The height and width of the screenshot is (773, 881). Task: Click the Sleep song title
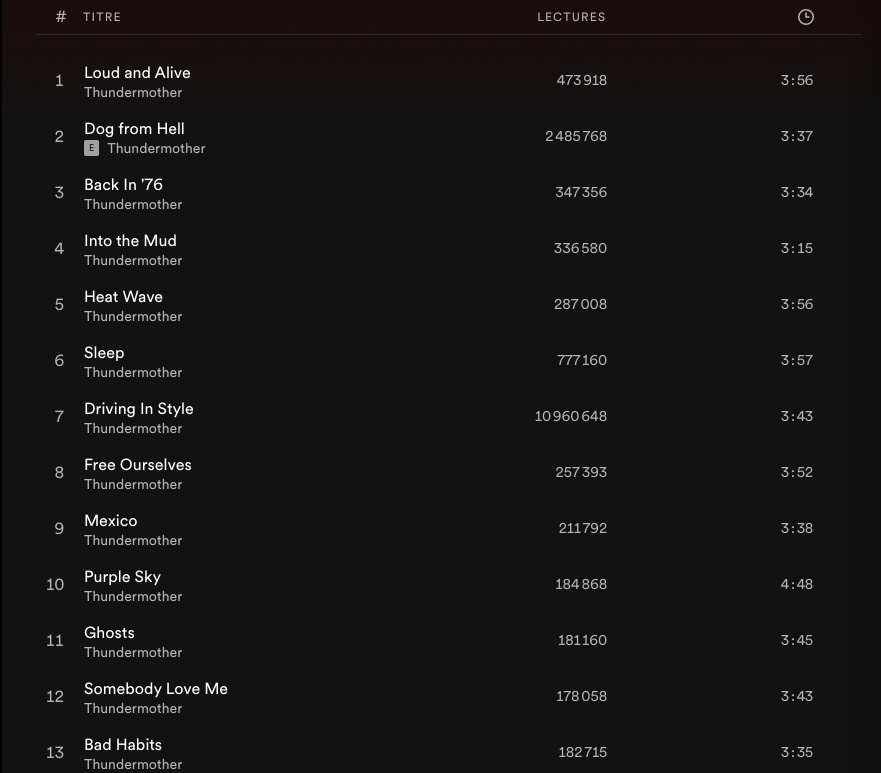(x=104, y=353)
